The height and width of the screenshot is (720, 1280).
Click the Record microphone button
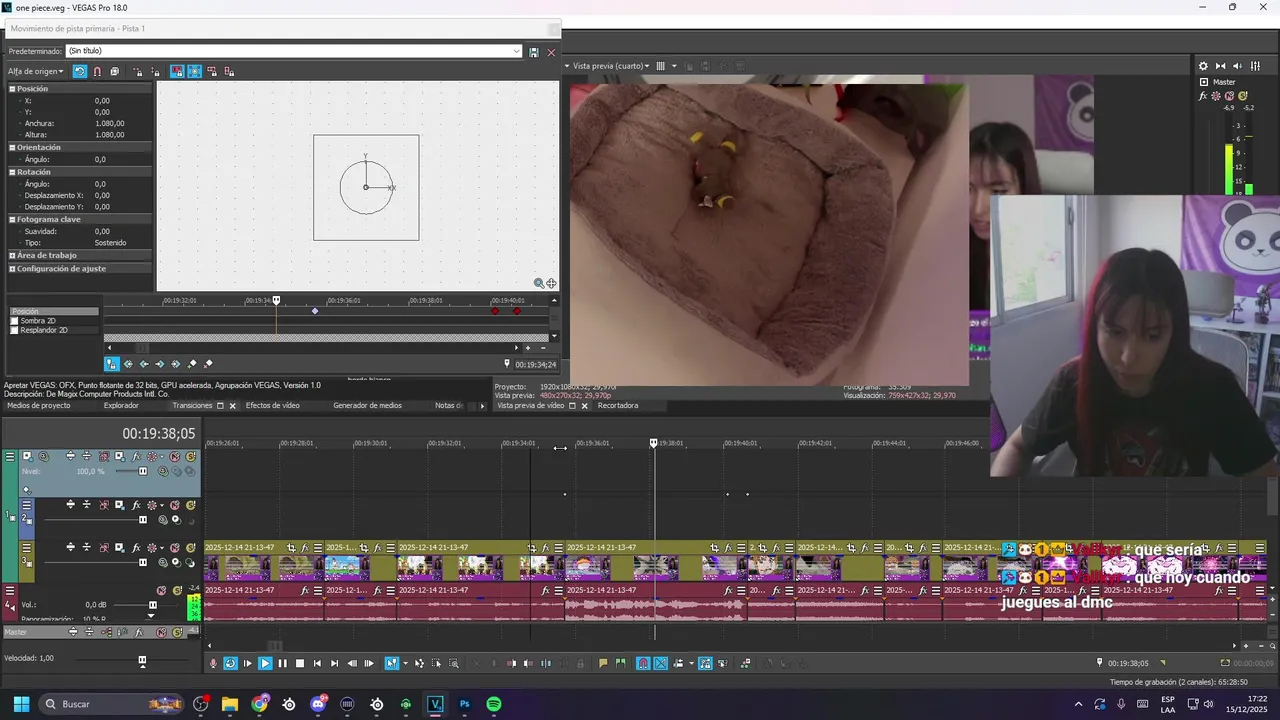(x=213, y=663)
